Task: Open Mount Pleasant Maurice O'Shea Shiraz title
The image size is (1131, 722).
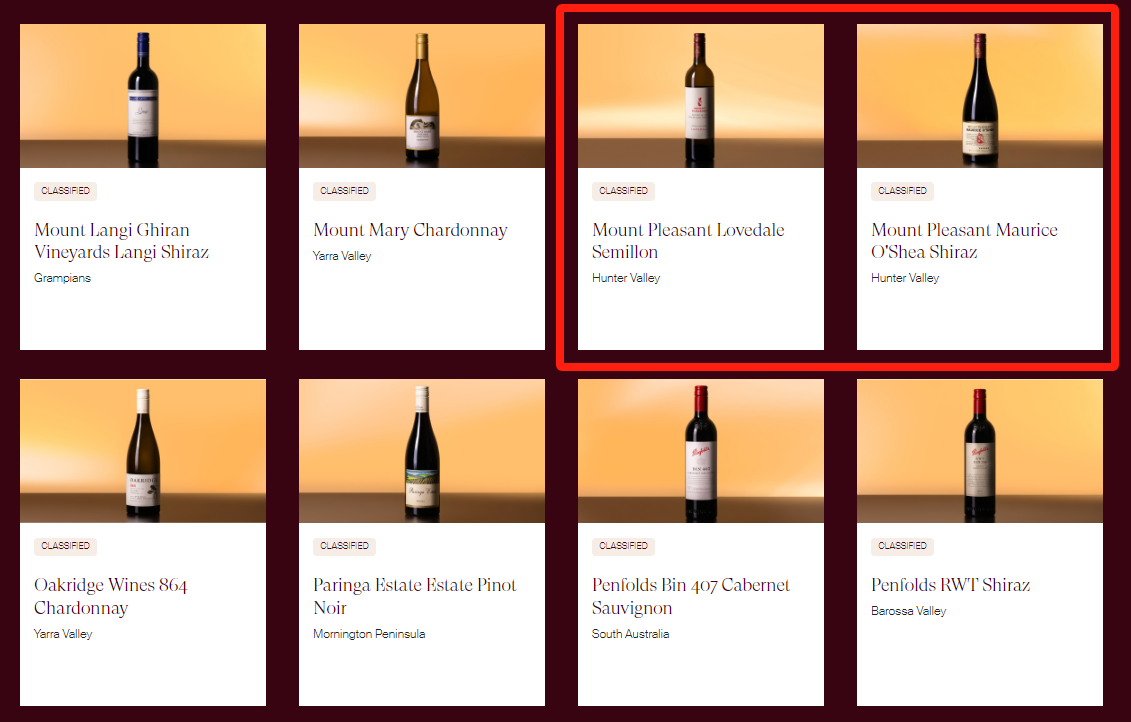Action: click(964, 241)
